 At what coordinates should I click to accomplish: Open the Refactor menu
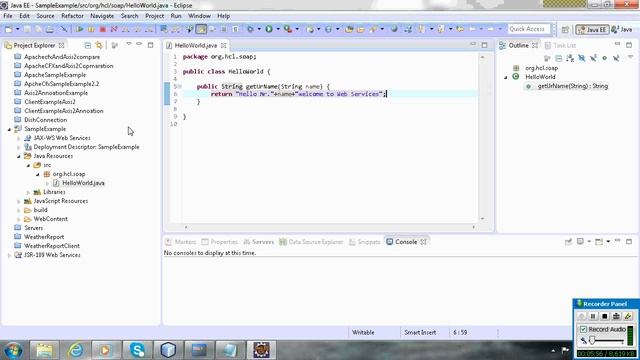coord(72,16)
